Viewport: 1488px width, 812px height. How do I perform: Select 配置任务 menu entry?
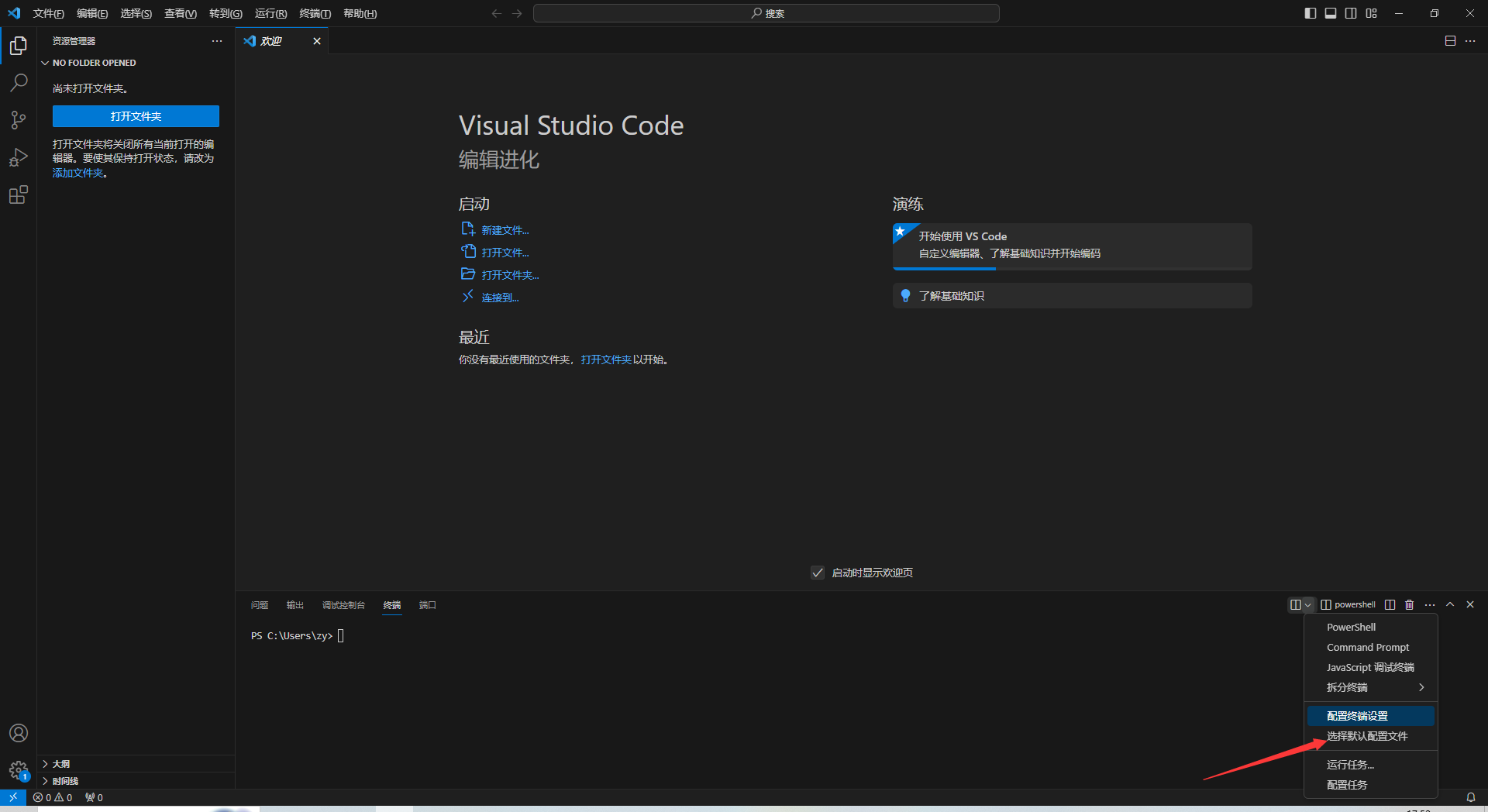pos(1370,785)
